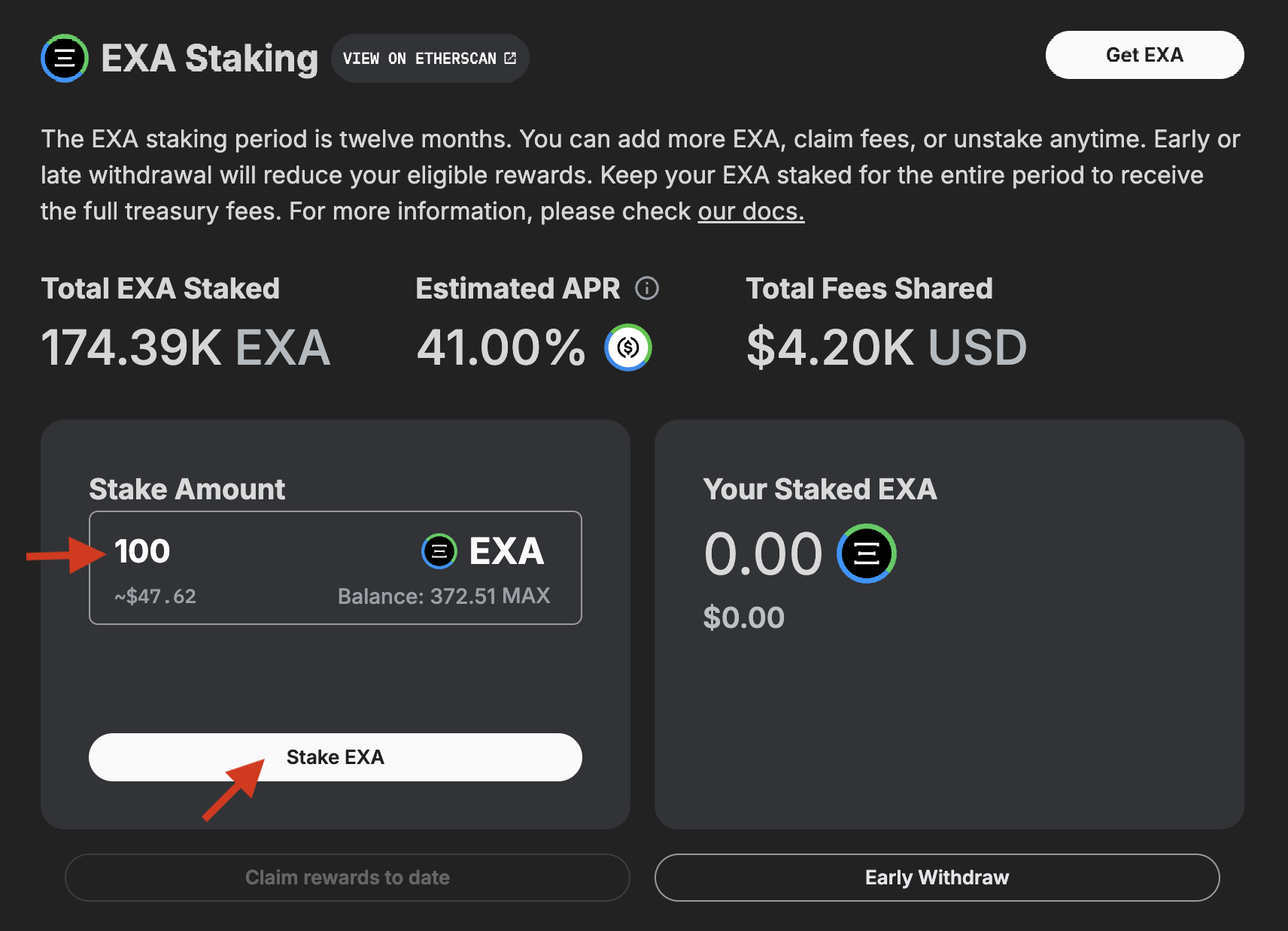Click the $4.20K USD fees shared value

pos(886,347)
